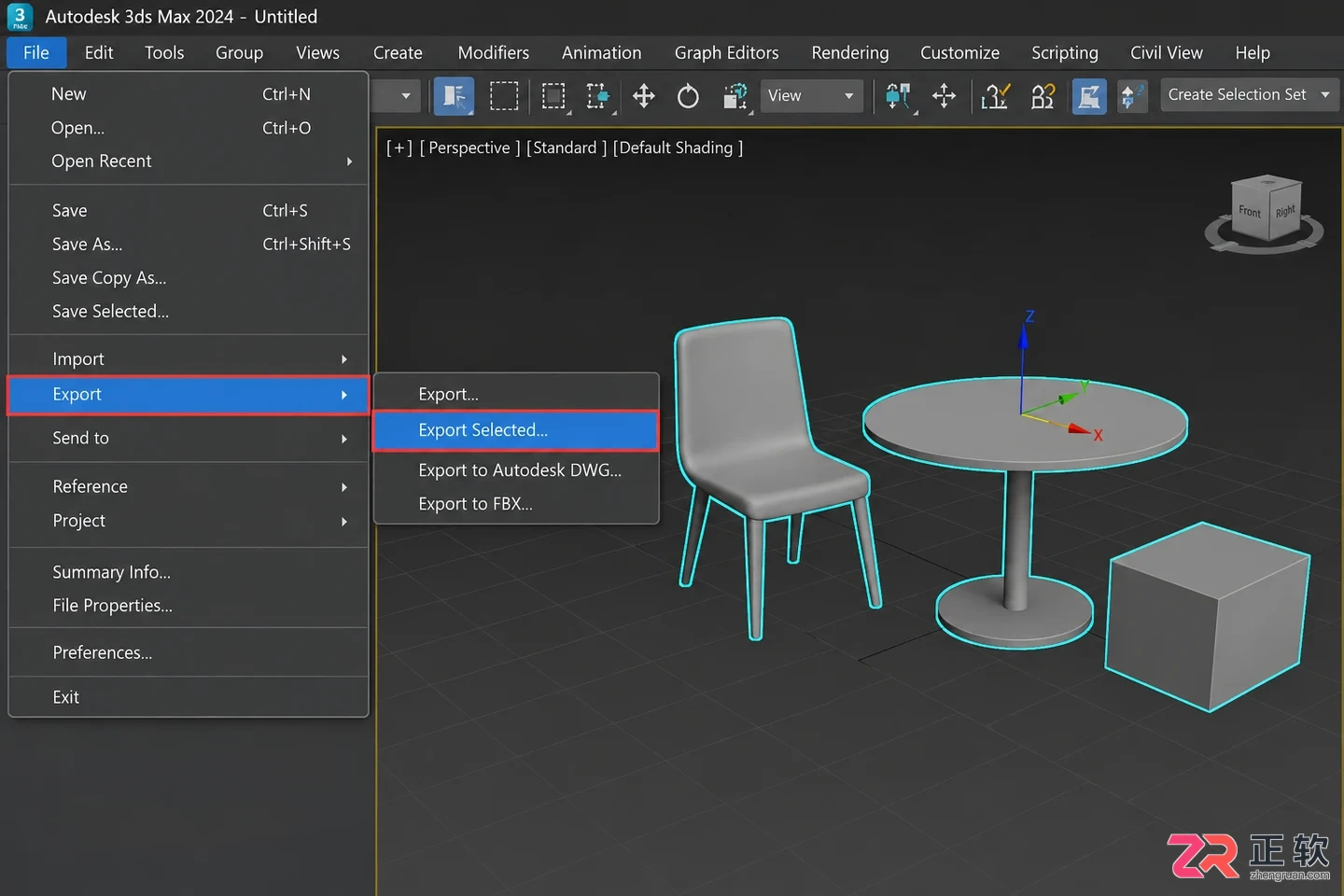The image size is (1344, 896).
Task: Toggle the Spinner Snap icon
Action: tap(1132, 96)
